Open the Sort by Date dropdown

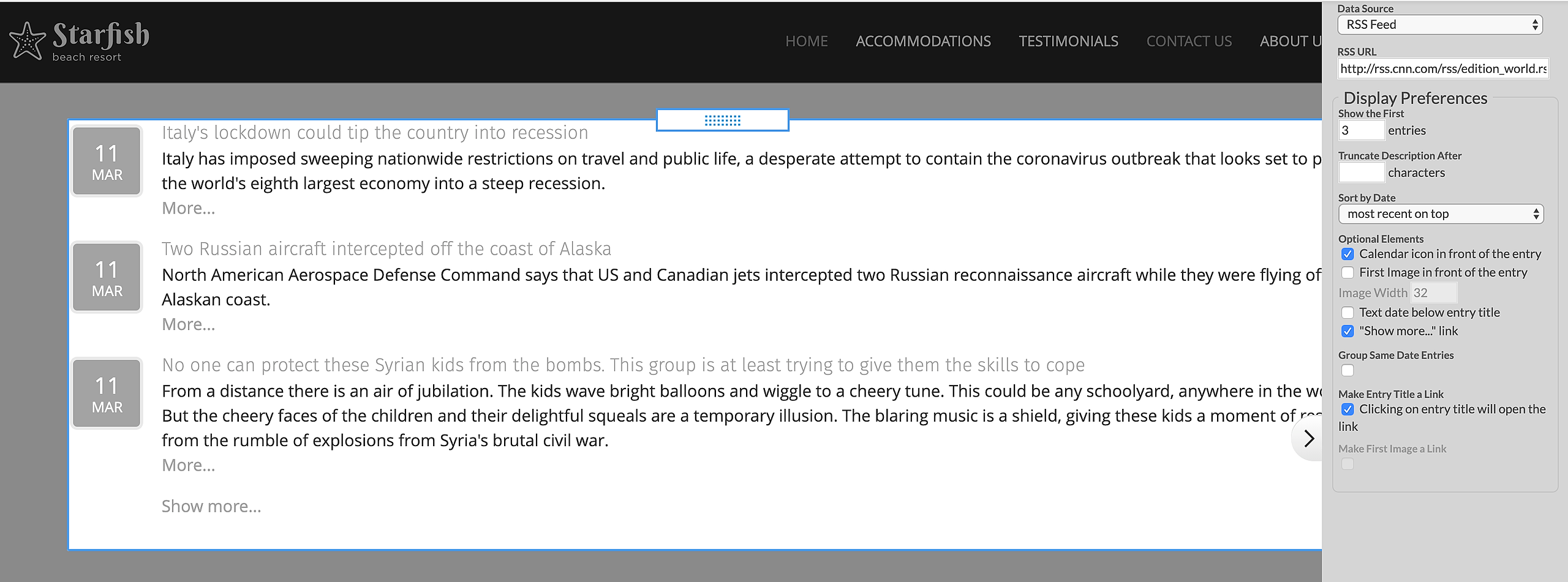tap(1440, 214)
